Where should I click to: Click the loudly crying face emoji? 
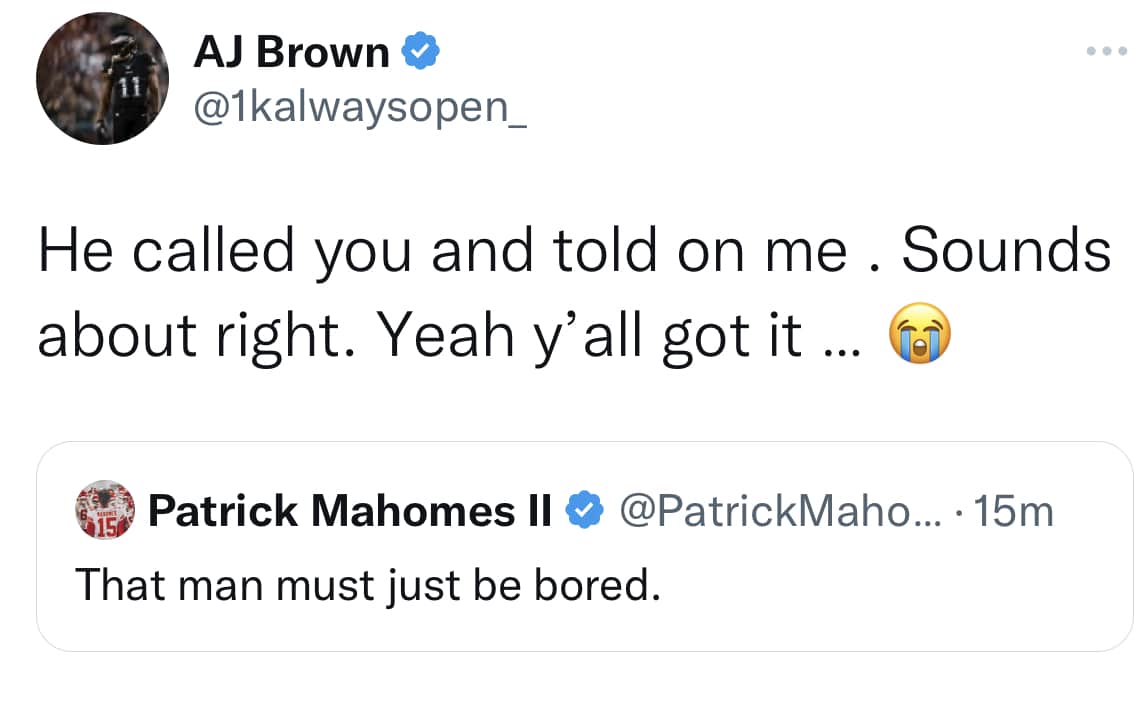(x=920, y=337)
